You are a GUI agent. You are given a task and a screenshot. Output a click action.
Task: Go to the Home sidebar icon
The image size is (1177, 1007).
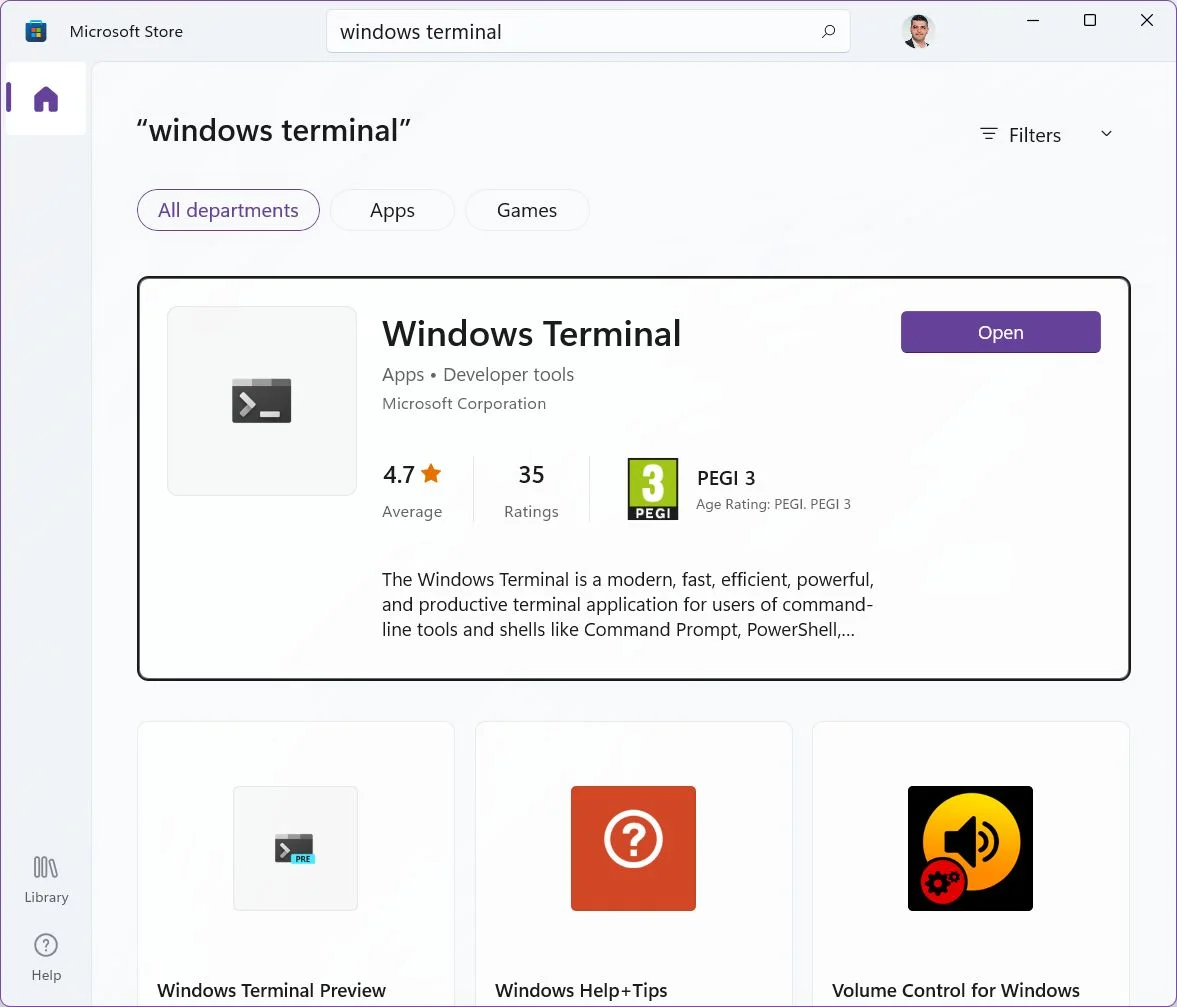pyautogui.click(x=46, y=99)
